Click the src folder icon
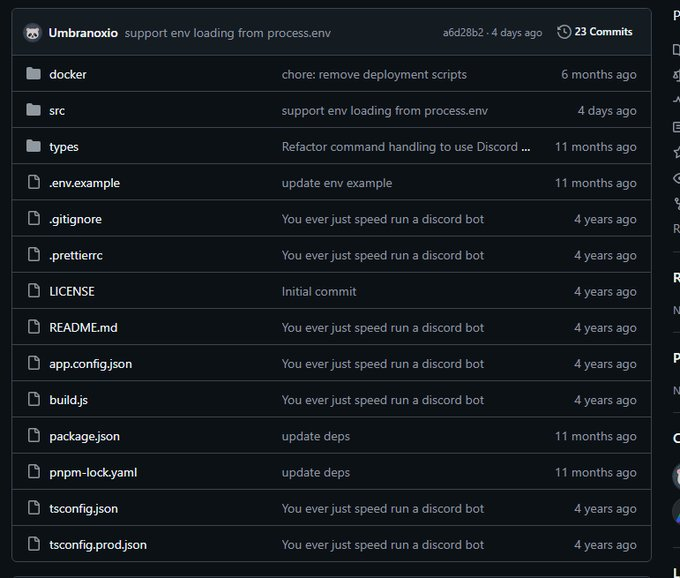Screen dimensions: 680x578 (33, 110)
